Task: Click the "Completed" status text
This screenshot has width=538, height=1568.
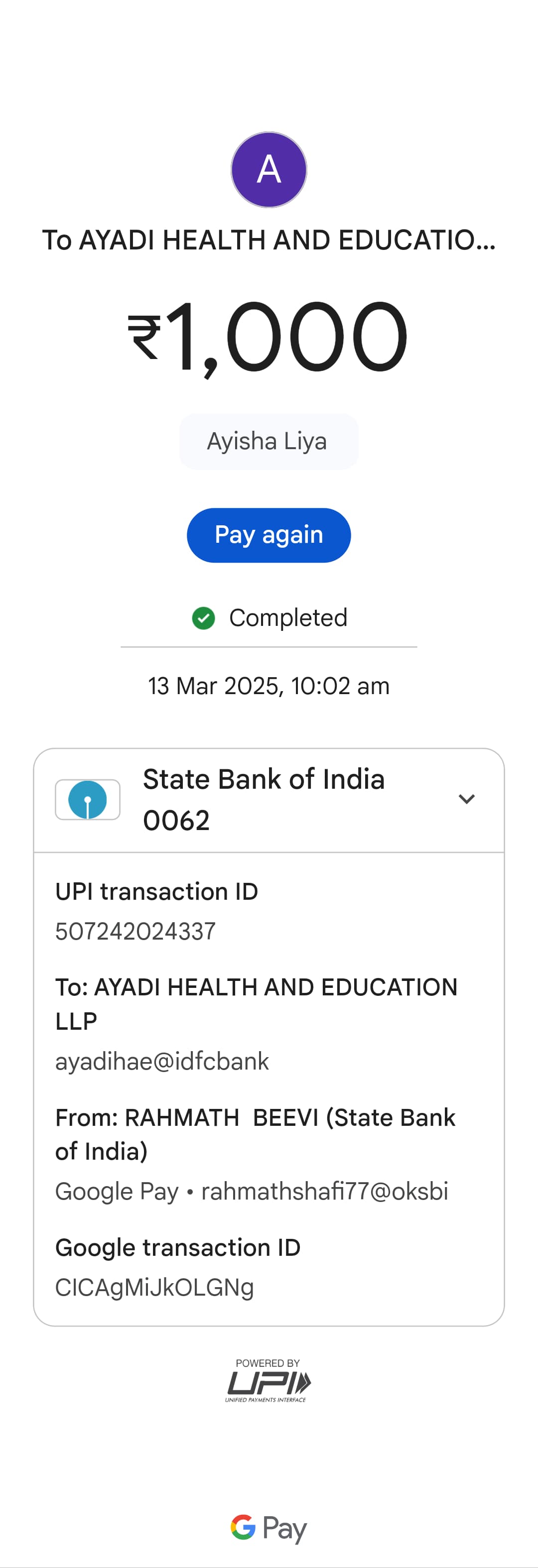Action: 287,618
